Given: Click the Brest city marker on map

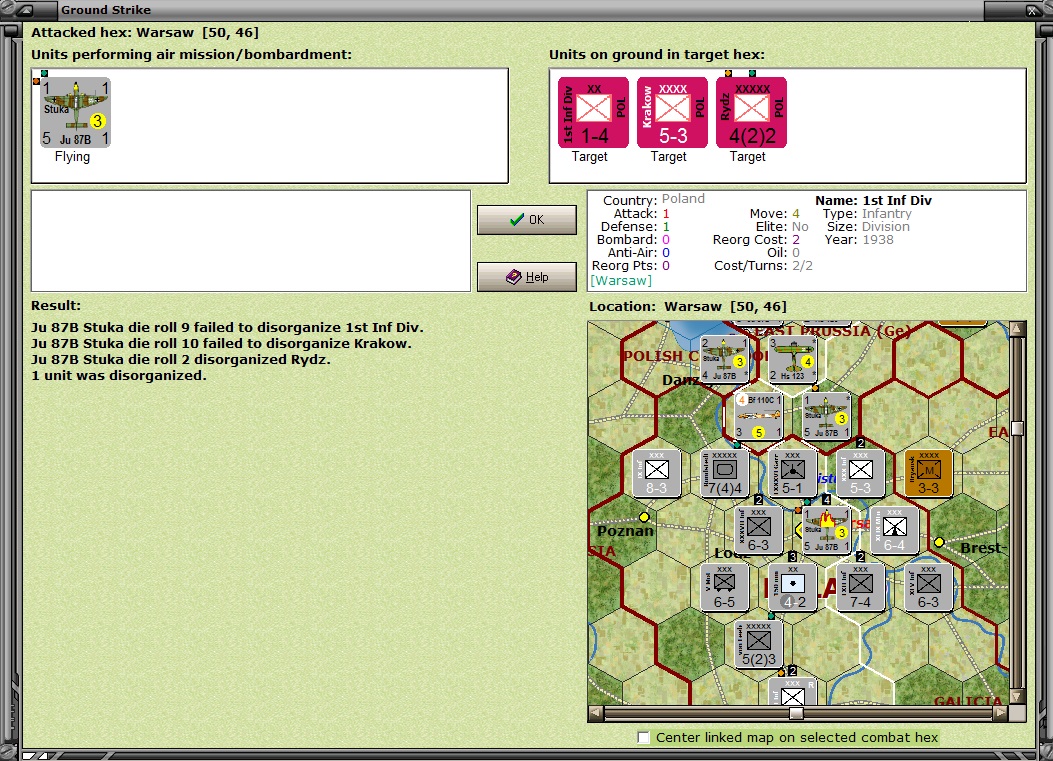Looking at the screenshot, I should (939, 542).
